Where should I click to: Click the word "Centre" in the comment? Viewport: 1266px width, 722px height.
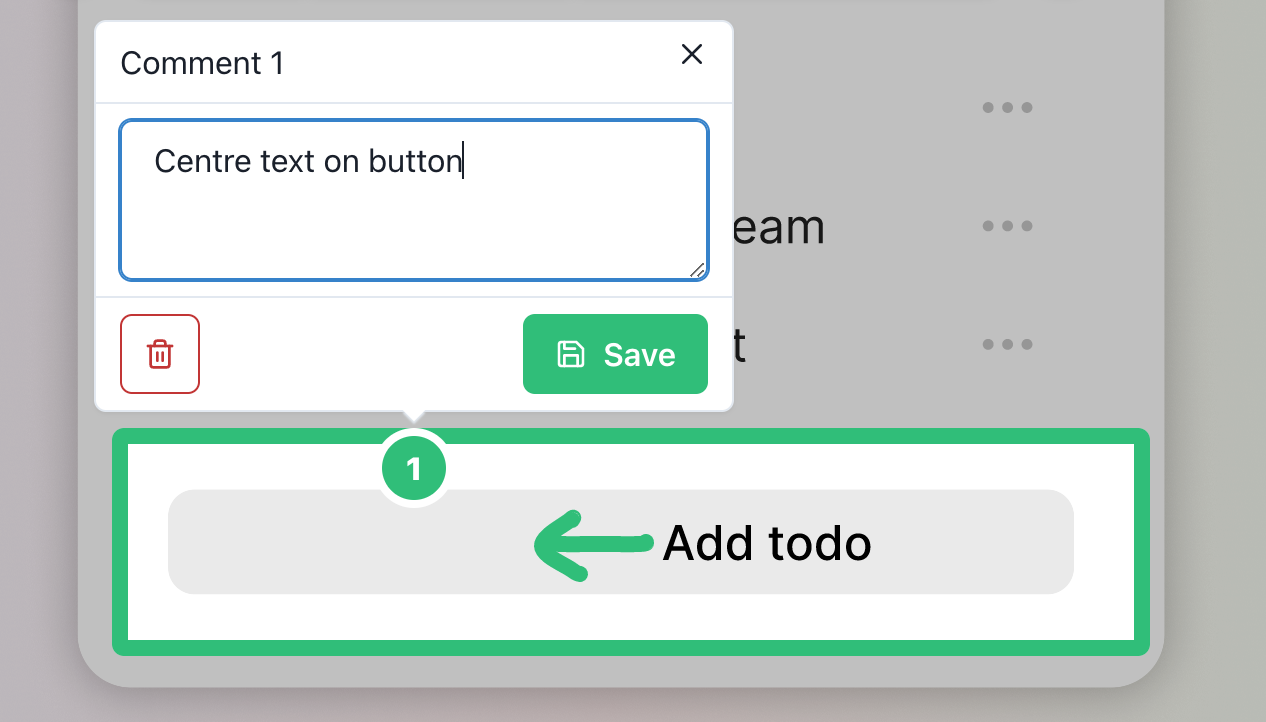click(199, 161)
